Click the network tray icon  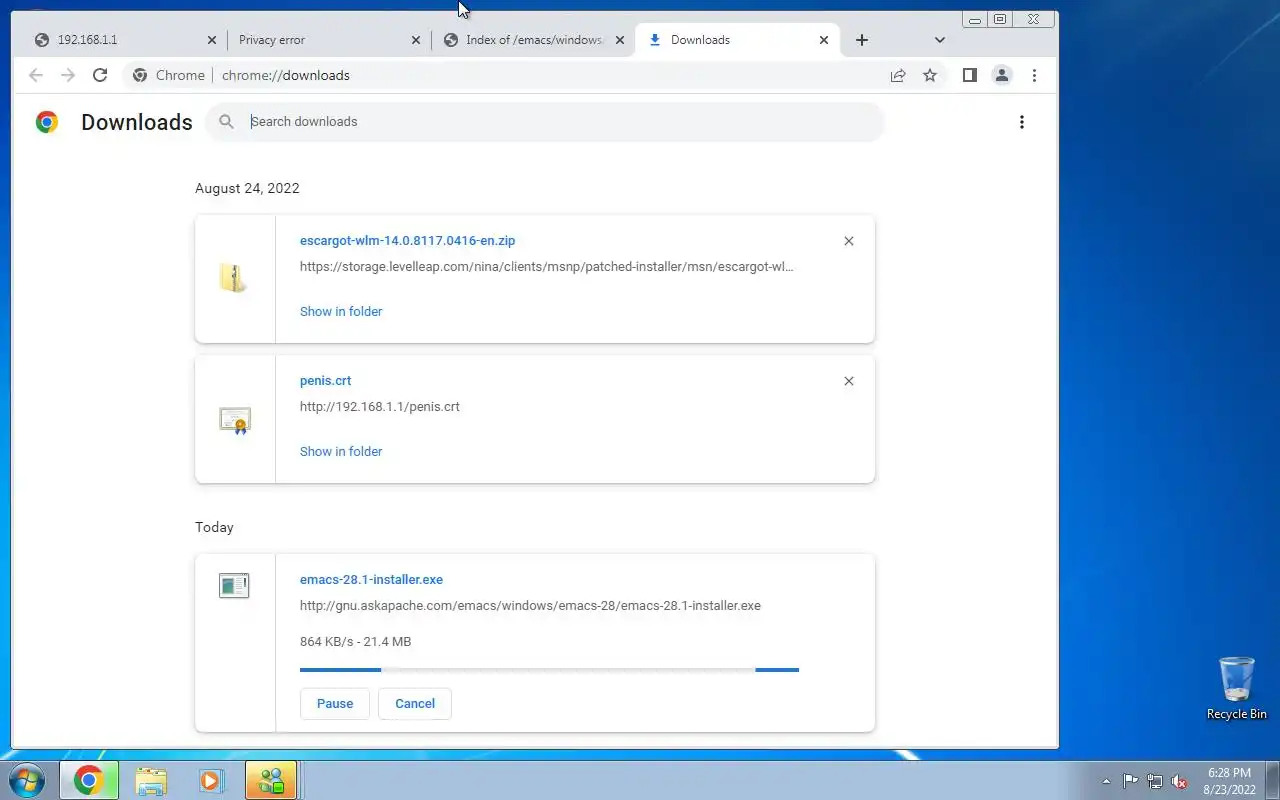1155,781
